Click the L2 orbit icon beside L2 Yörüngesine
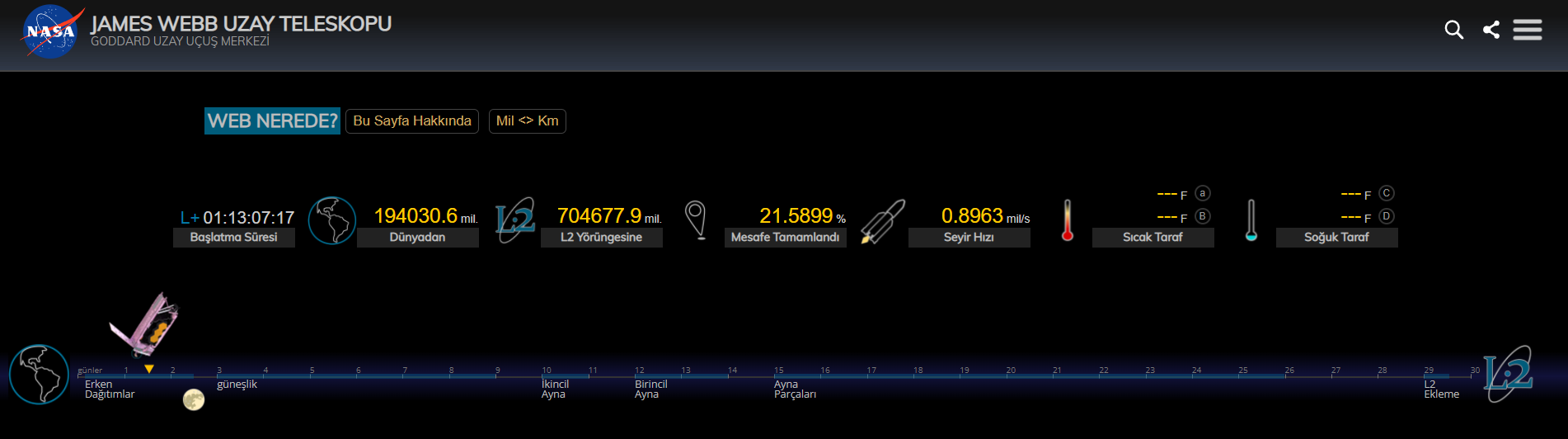Viewport: 1568px width, 439px height. [x=515, y=220]
